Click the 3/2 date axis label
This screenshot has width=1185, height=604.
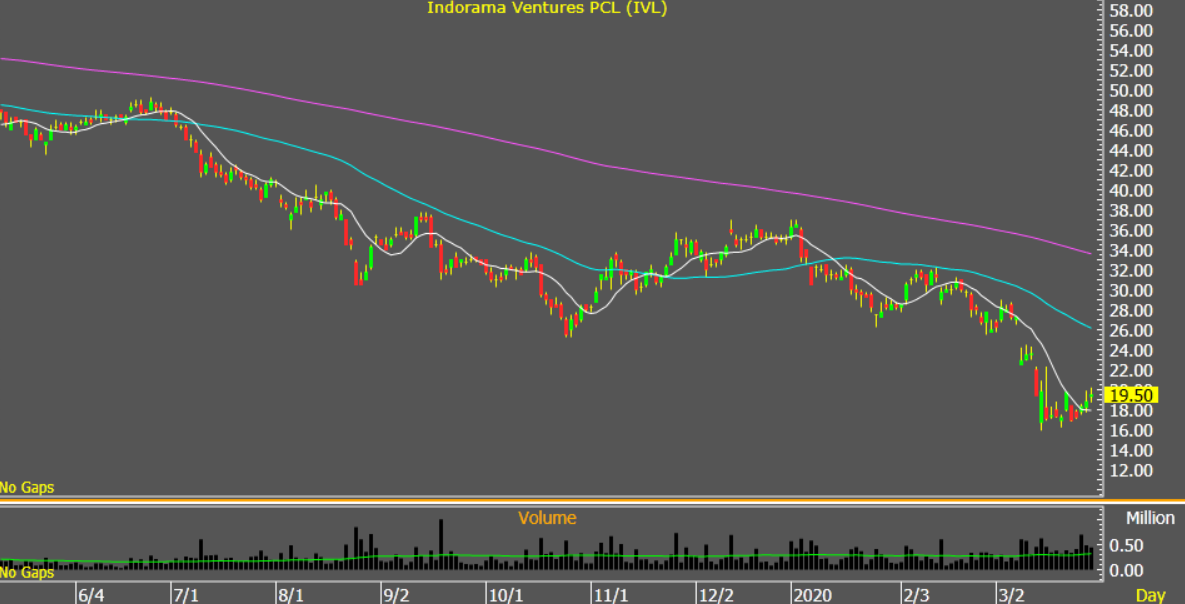coord(1012,595)
